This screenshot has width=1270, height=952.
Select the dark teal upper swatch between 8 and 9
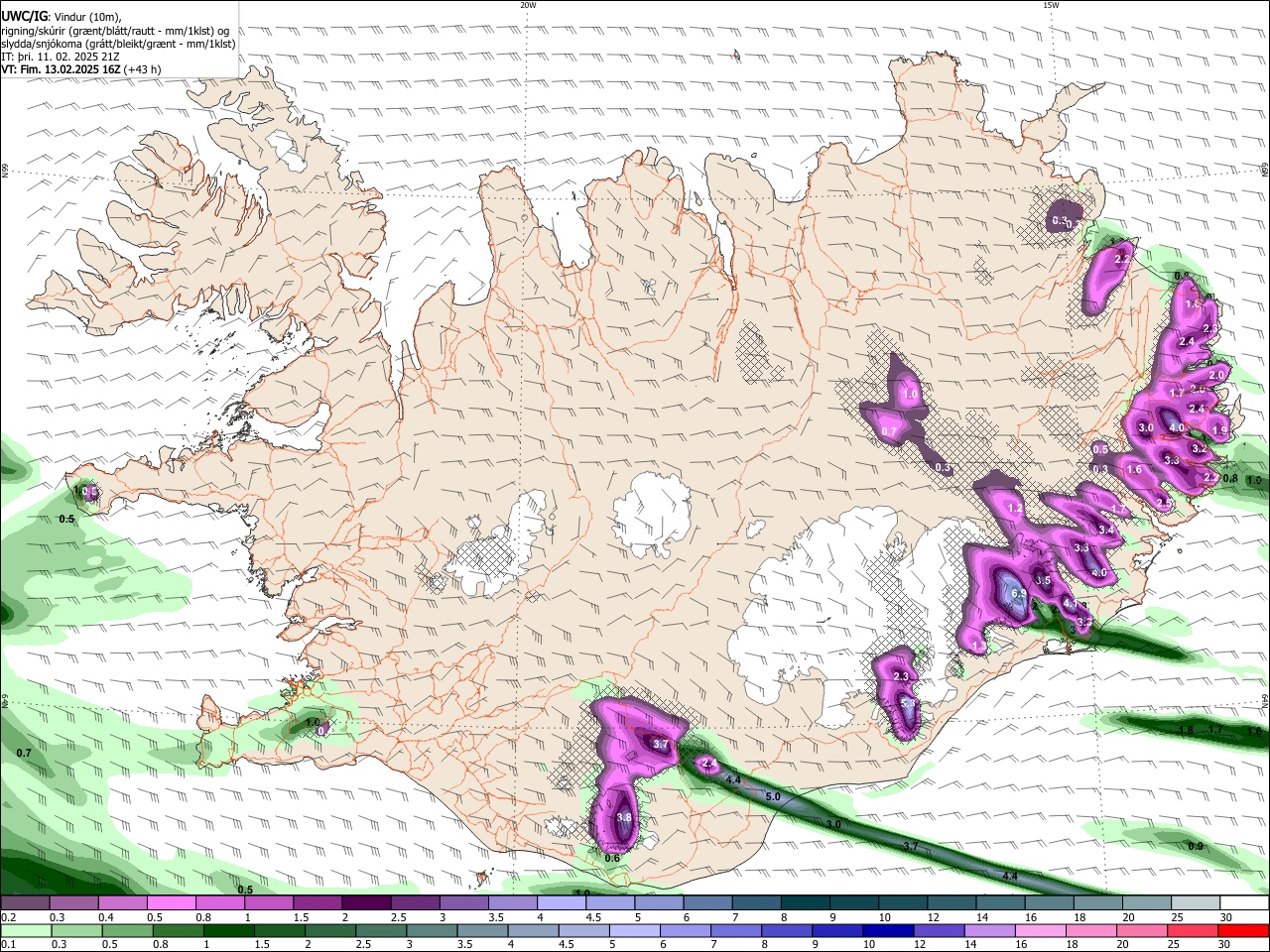pyautogui.click(x=805, y=902)
